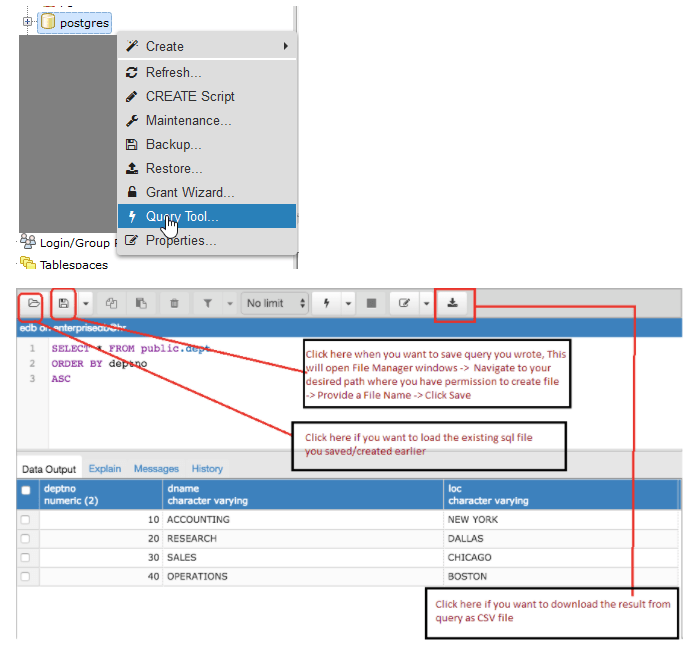Screen dimensions: 698x659
Task: Check the row checkbox for OPERATIONS
Action: [x=26, y=577]
